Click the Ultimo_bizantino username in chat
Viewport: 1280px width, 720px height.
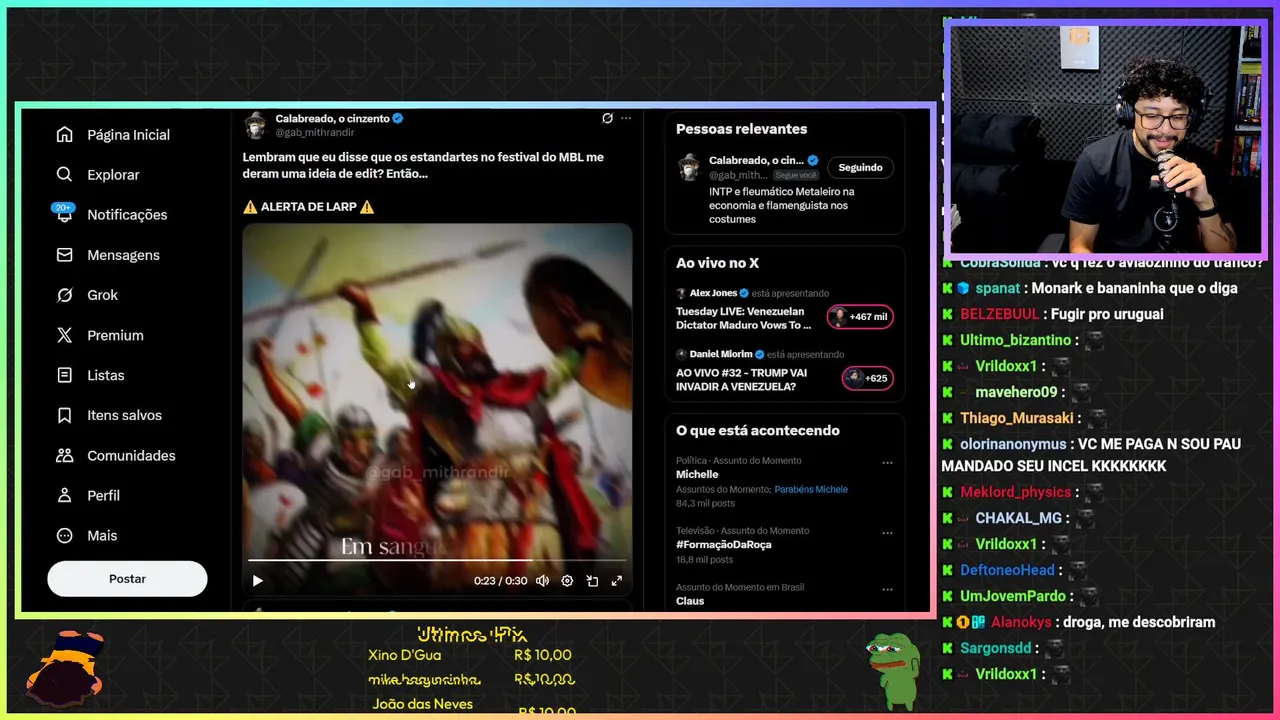click(1016, 340)
